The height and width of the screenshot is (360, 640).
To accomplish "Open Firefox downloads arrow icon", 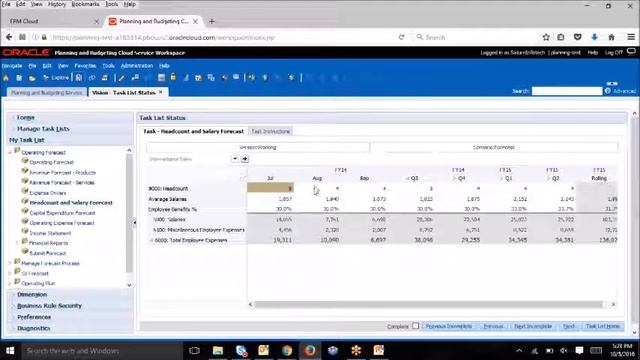I will pyautogui.click(x=594, y=37).
